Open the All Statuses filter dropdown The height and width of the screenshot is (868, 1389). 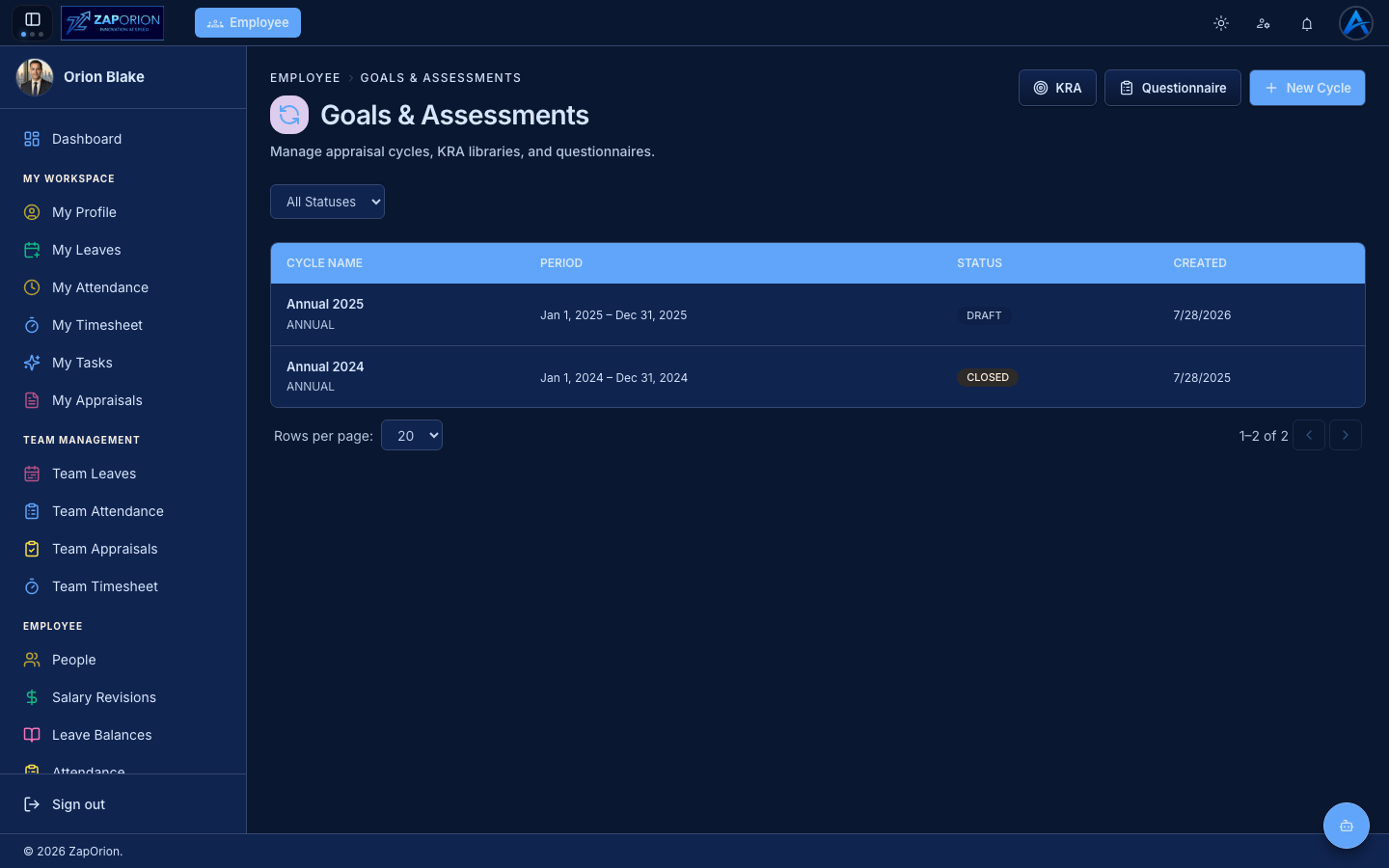pos(327,202)
